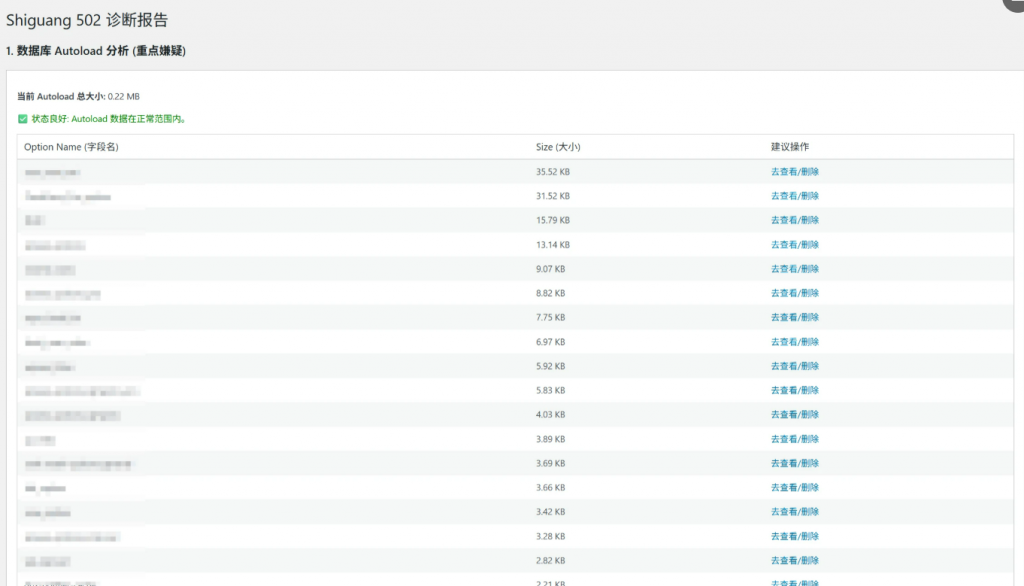Viewport: 1024px width, 586px height.
Task: Click 去查看/删除 next to 3.28 KB
Action: 794,536
